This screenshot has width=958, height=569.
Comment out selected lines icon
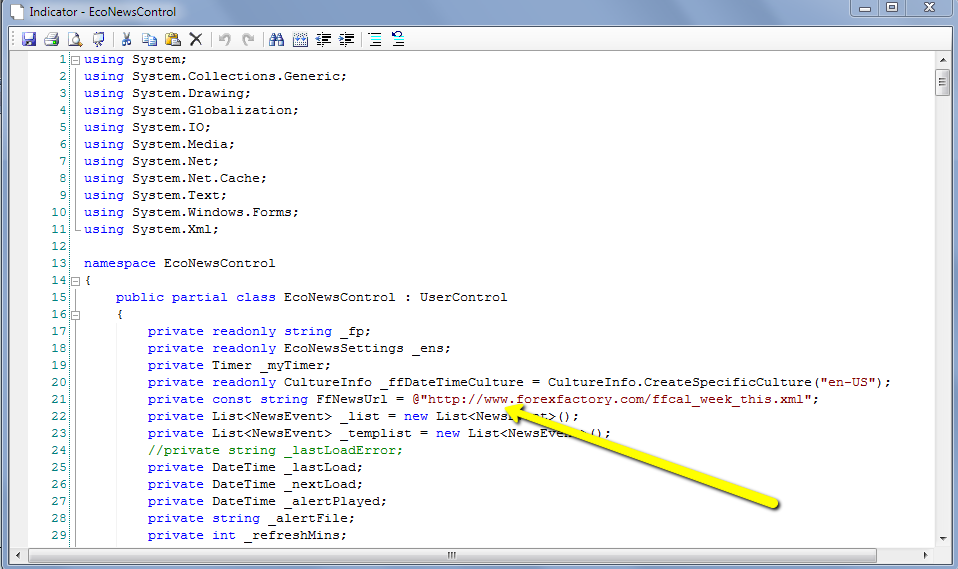(x=375, y=39)
